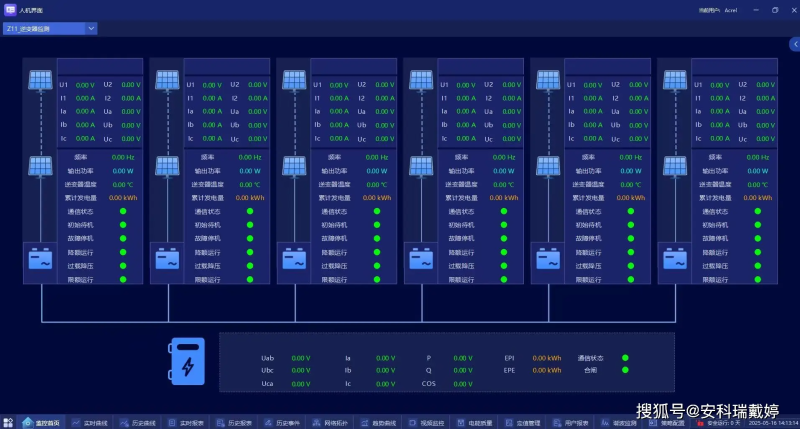Select the inverter icon in the last panel

[x=675, y=259]
